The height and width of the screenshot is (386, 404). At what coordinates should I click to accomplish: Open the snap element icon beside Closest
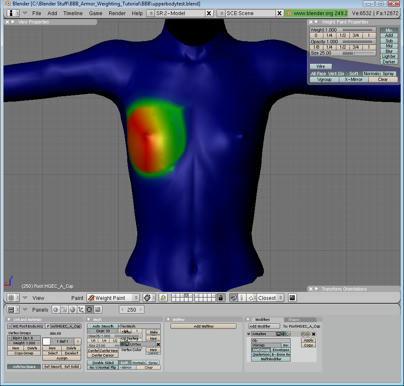(x=252, y=298)
